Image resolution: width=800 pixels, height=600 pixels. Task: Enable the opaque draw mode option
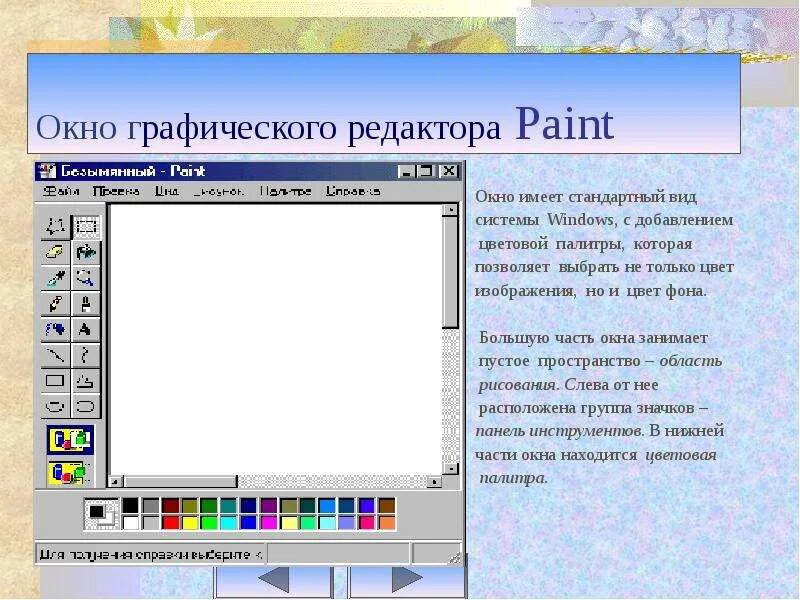(70, 440)
